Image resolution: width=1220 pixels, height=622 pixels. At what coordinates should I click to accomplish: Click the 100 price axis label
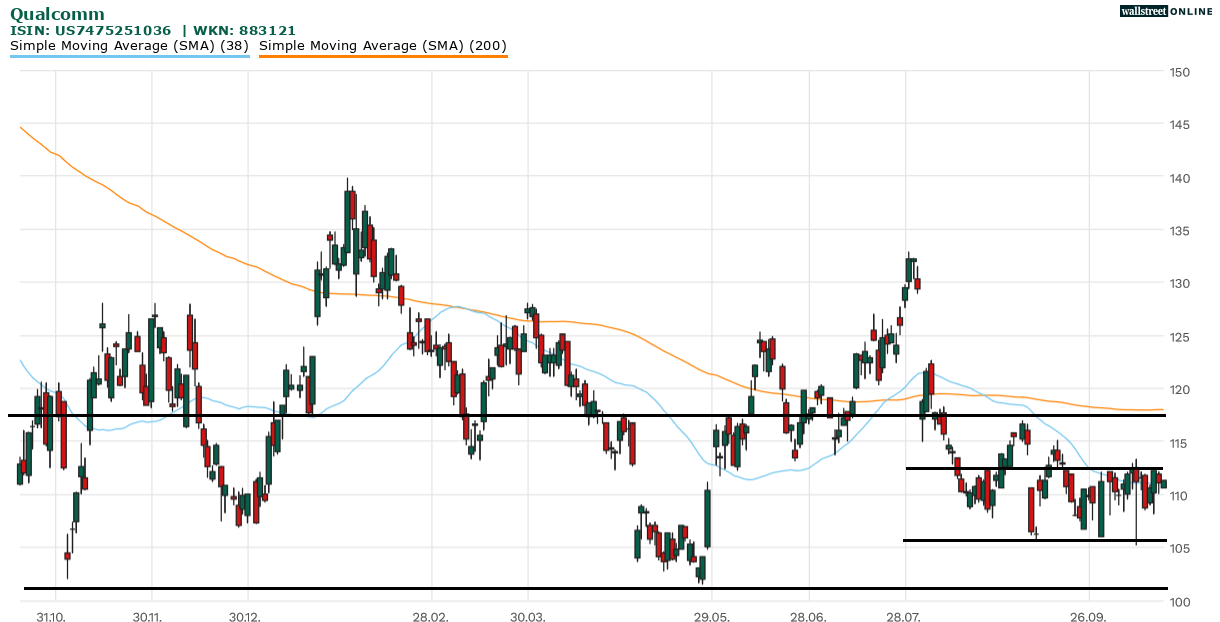click(x=1180, y=601)
